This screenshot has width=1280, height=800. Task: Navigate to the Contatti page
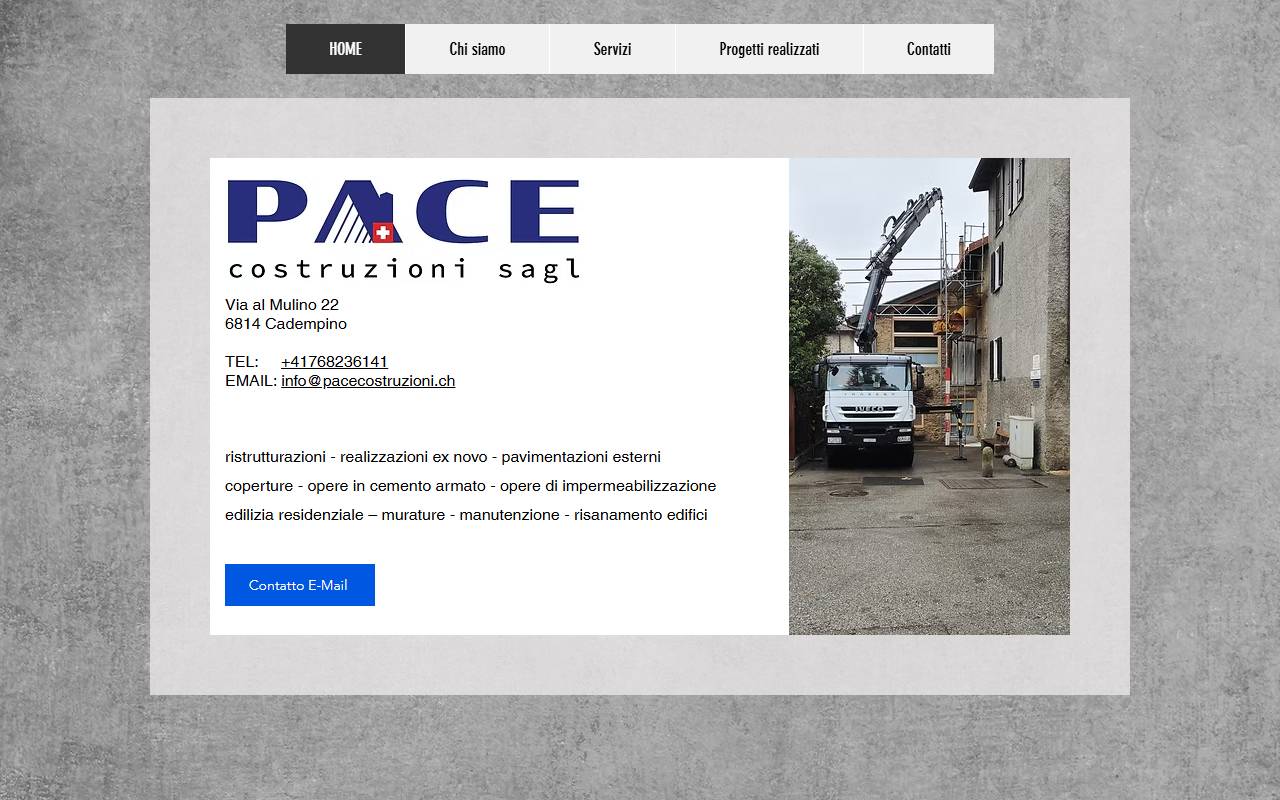point(929,49)
